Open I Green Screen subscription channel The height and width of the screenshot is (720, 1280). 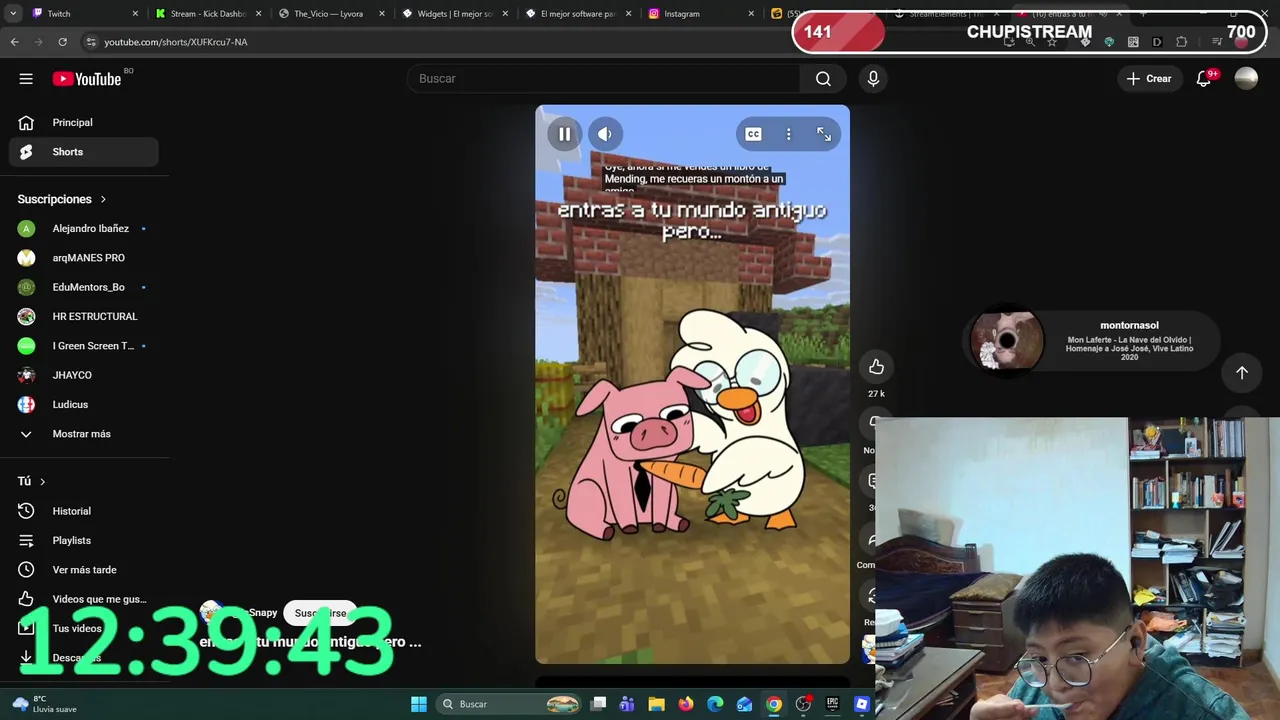[84, 346]
